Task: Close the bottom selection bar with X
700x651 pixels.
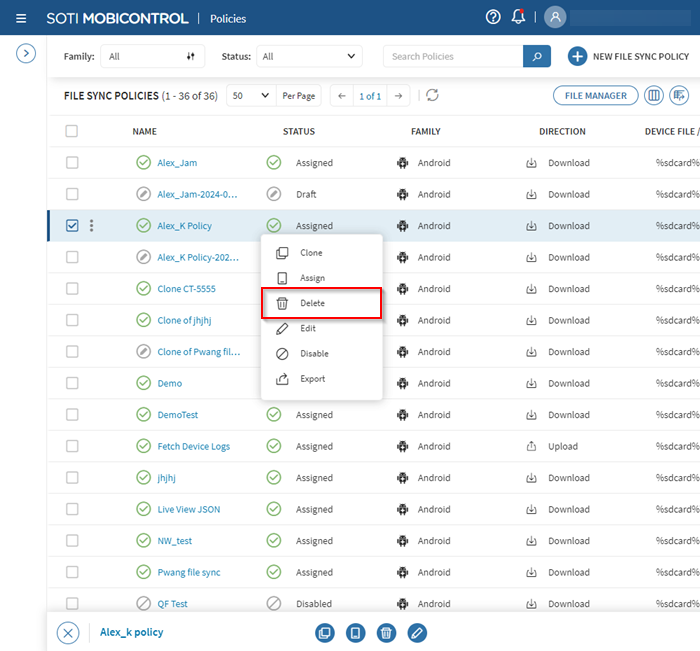Action: click(67, 632)
